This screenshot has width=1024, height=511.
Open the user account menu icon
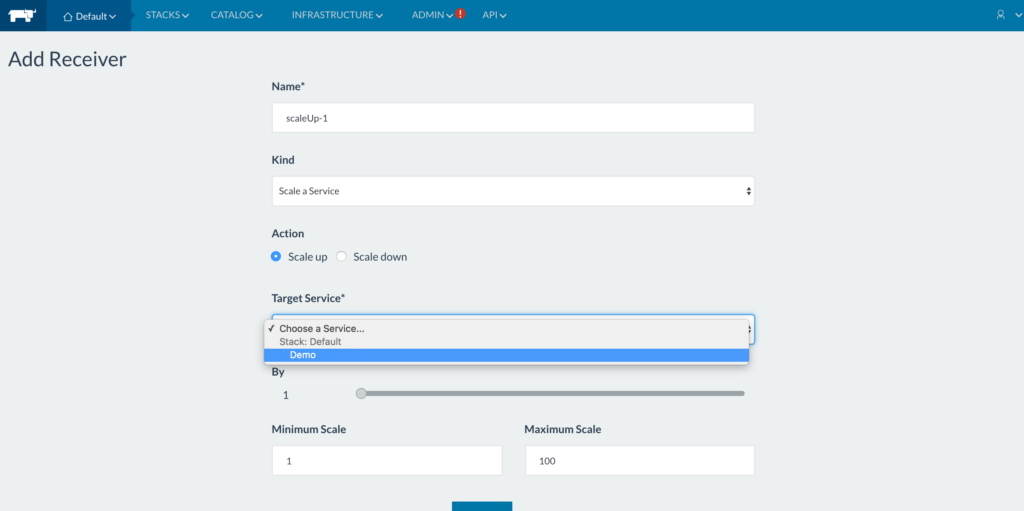(x=1001, y=15)
